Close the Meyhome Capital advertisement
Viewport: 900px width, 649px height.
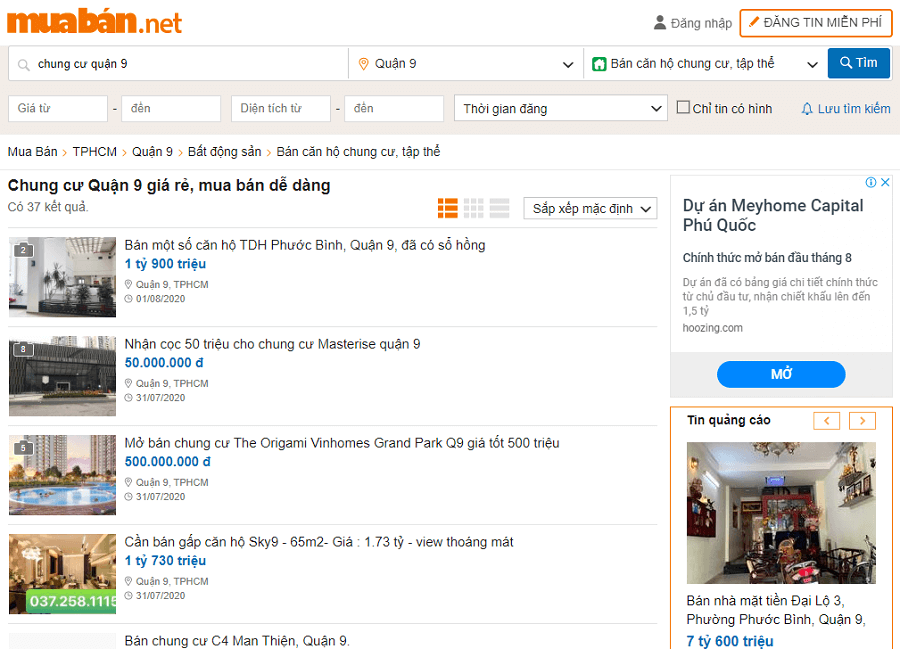(885, 182)
